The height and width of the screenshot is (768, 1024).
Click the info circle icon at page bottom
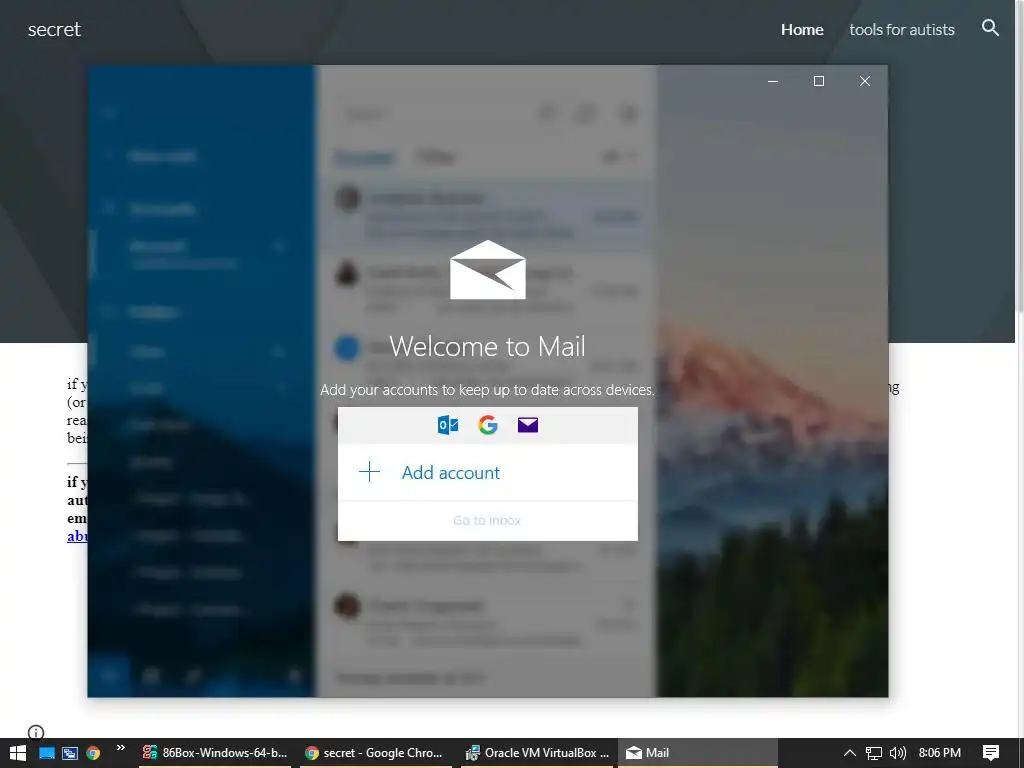(36, 732)
